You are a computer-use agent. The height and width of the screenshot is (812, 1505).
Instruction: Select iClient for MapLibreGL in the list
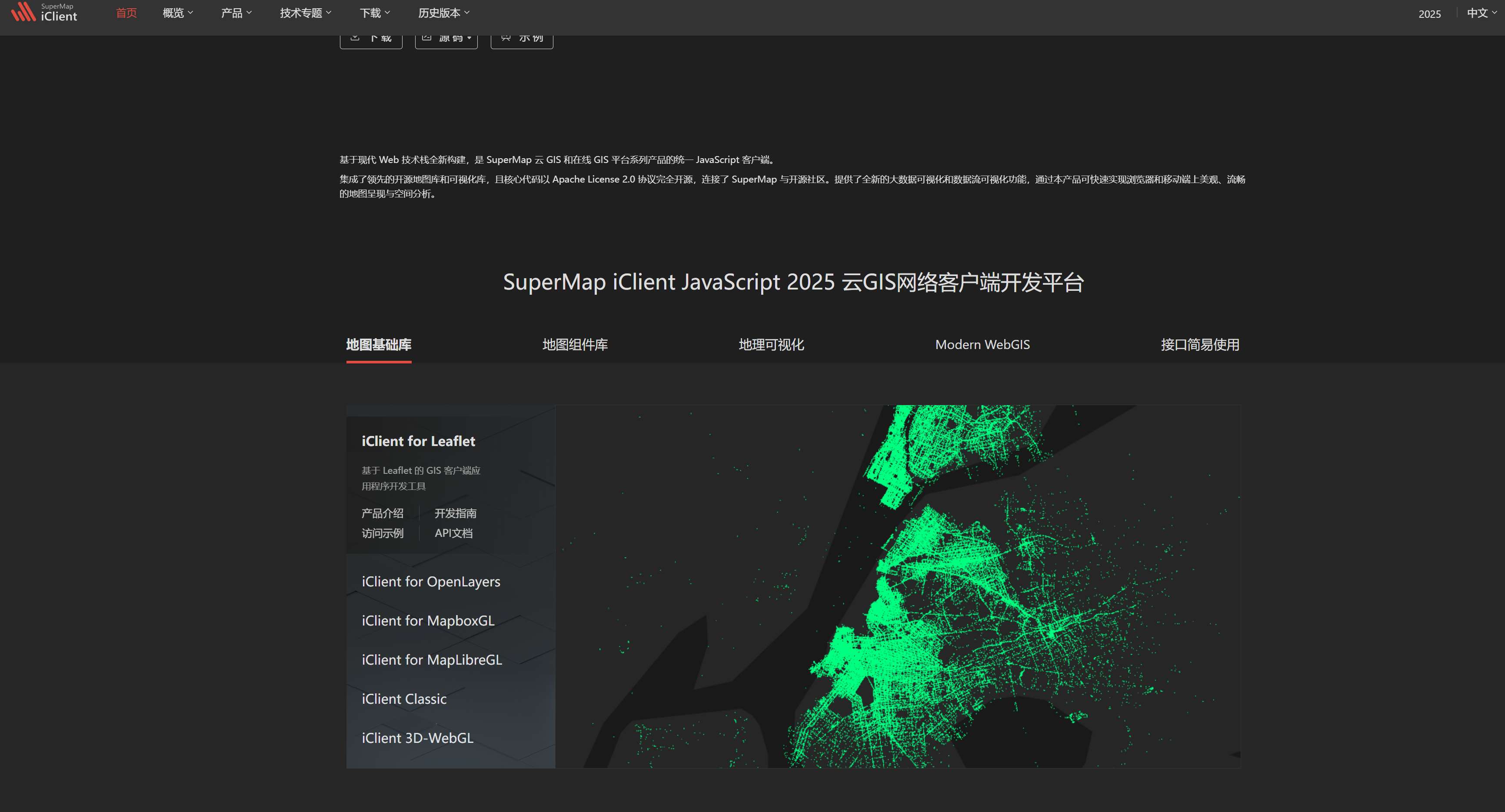point(432,659)
